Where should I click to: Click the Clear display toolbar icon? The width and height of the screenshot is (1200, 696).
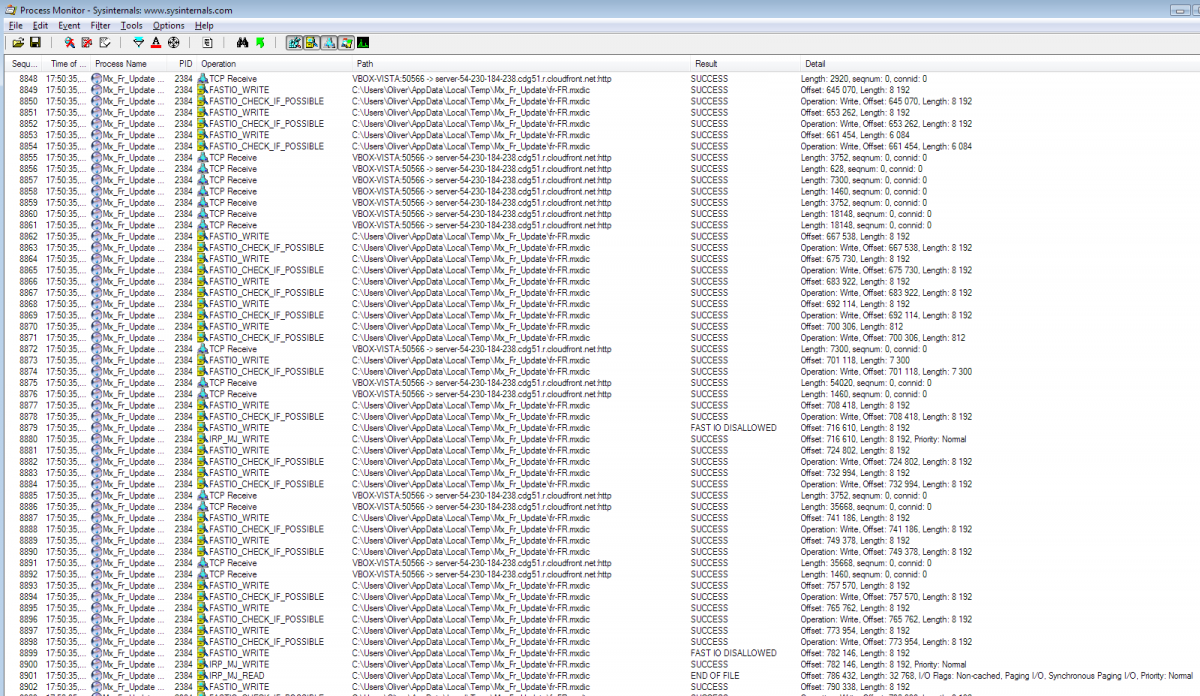tap(104, 43)
